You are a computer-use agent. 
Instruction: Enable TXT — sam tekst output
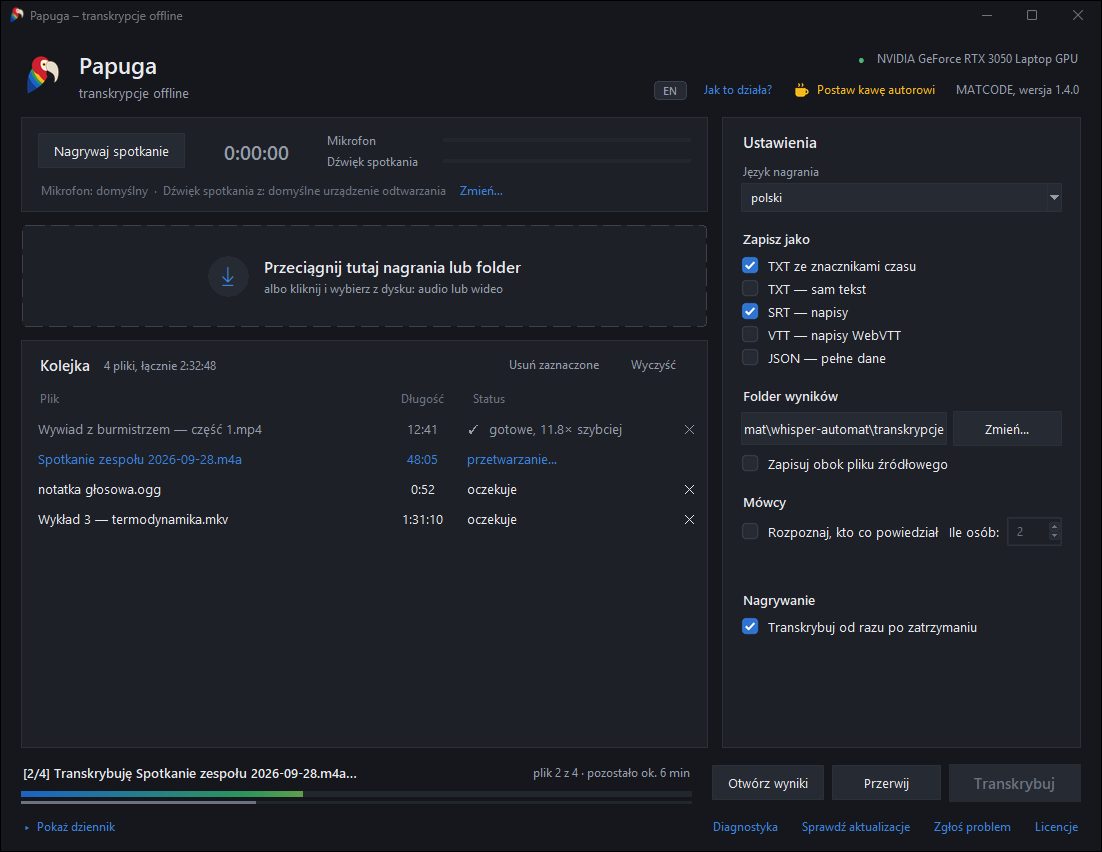[750, 289]
